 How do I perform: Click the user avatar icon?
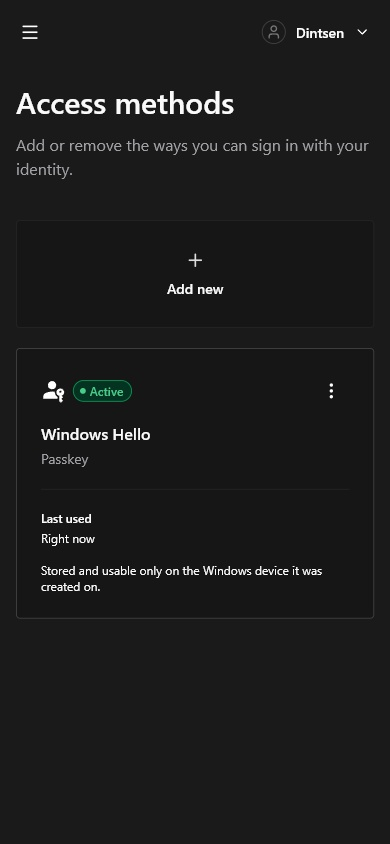[273, 32]
